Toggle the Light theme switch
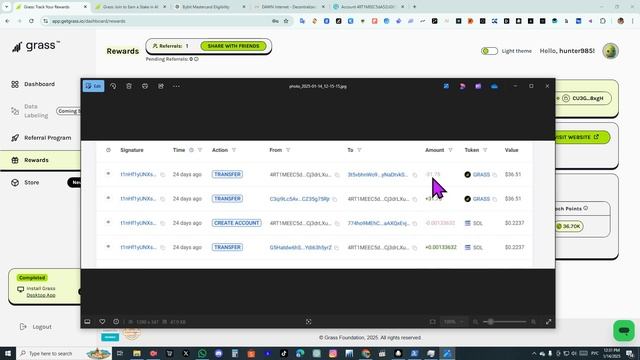 (489, 51)
